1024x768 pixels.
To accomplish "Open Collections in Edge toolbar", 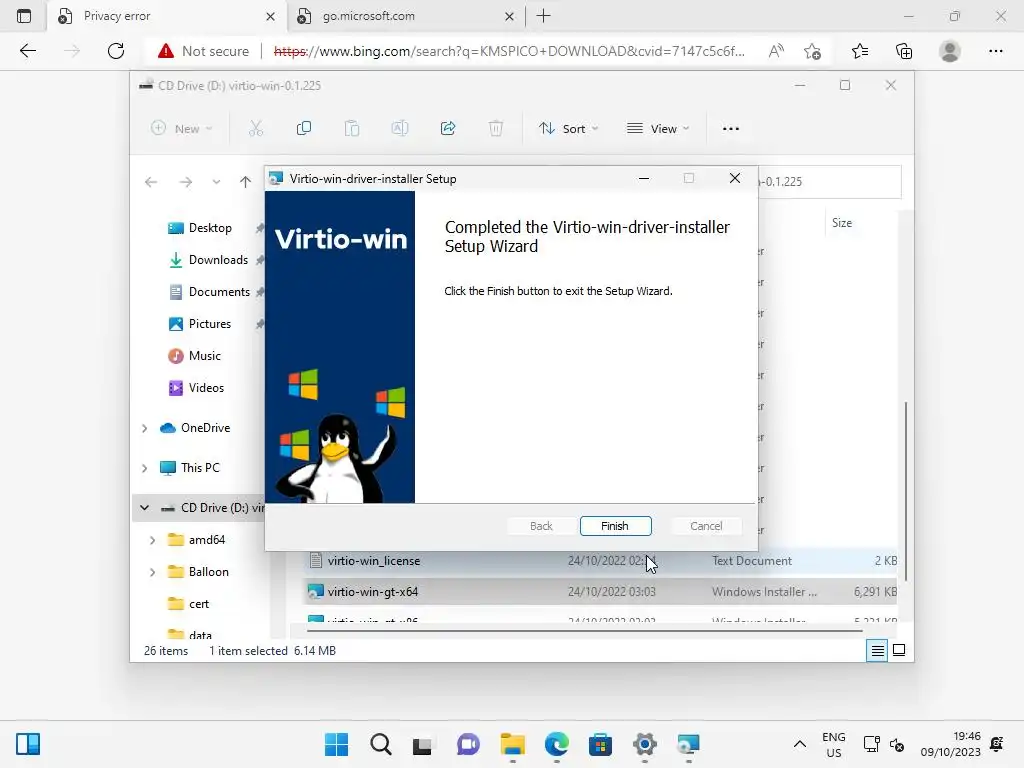I will (x=904, y=51).
